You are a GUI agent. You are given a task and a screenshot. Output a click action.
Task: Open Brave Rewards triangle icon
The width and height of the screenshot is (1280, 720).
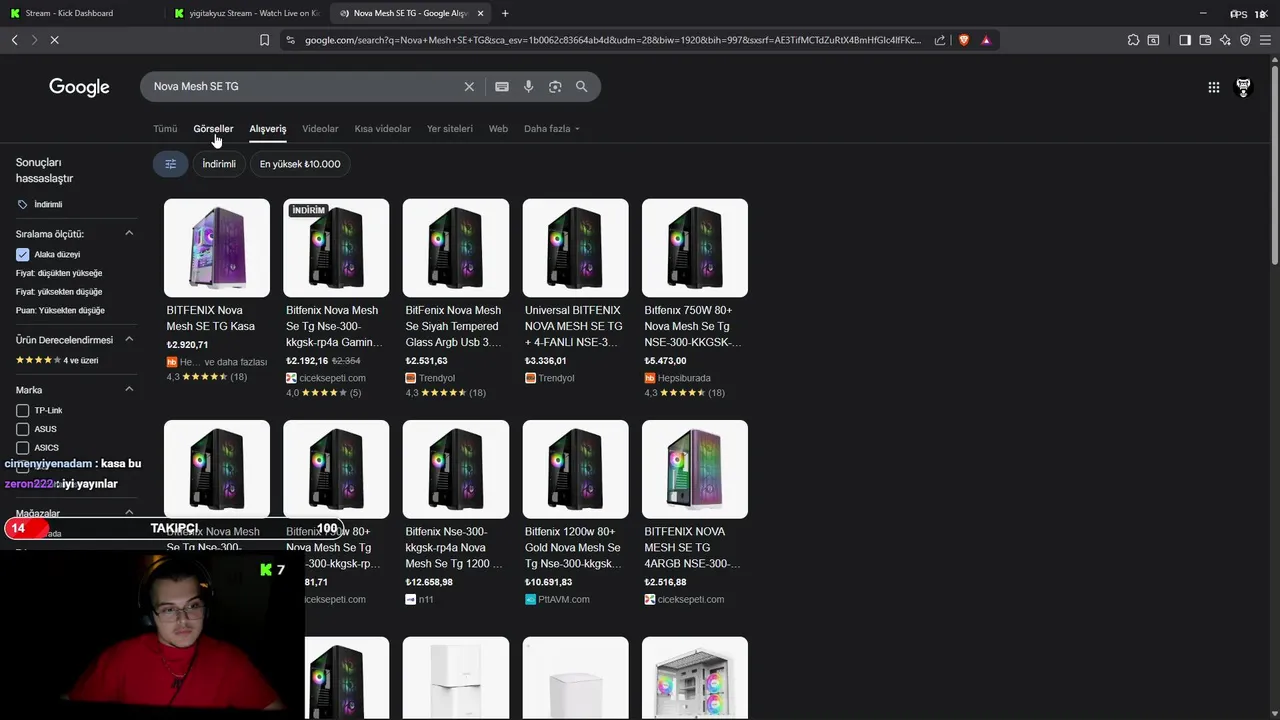click(986, 40)
